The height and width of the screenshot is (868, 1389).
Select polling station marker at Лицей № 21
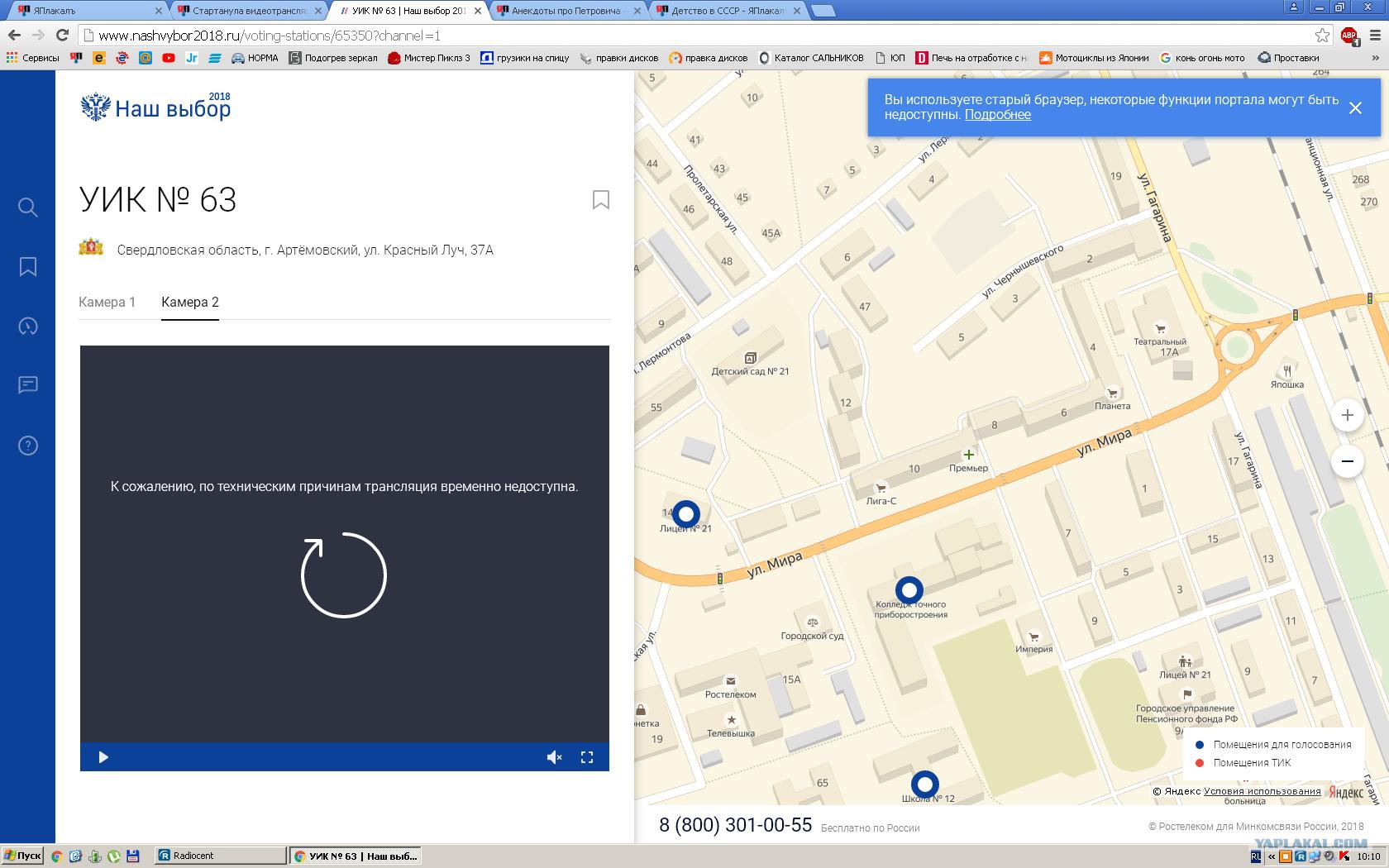[x=685, y=514]
